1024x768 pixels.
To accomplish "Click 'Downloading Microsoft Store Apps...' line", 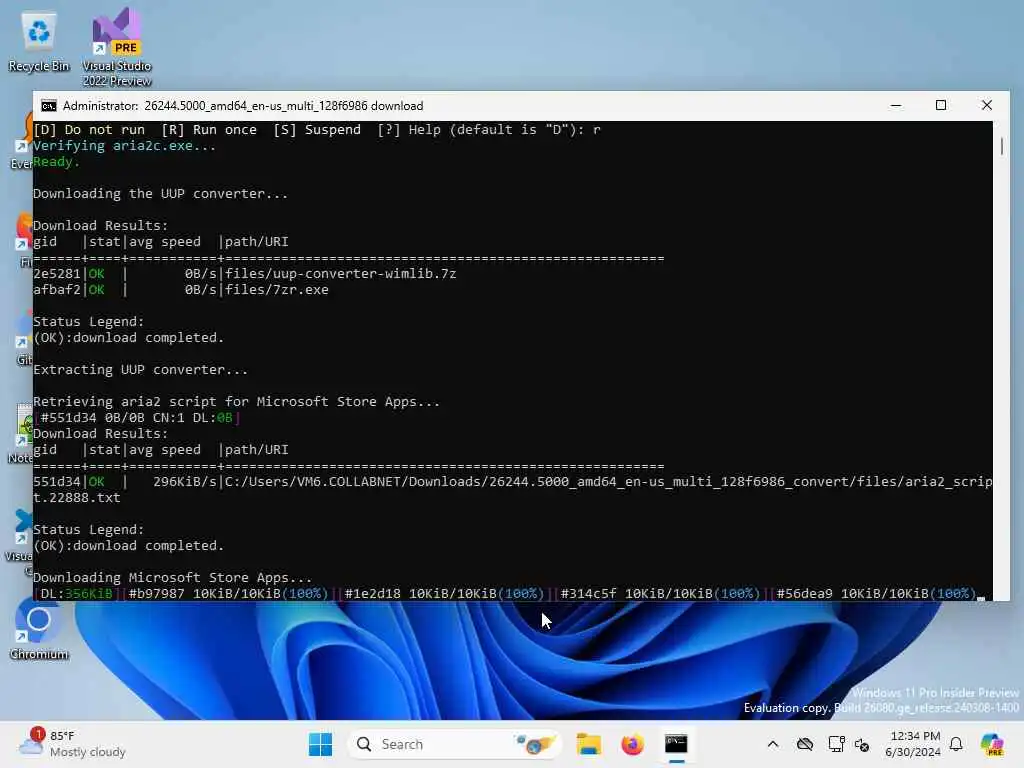I will (172, 578).
